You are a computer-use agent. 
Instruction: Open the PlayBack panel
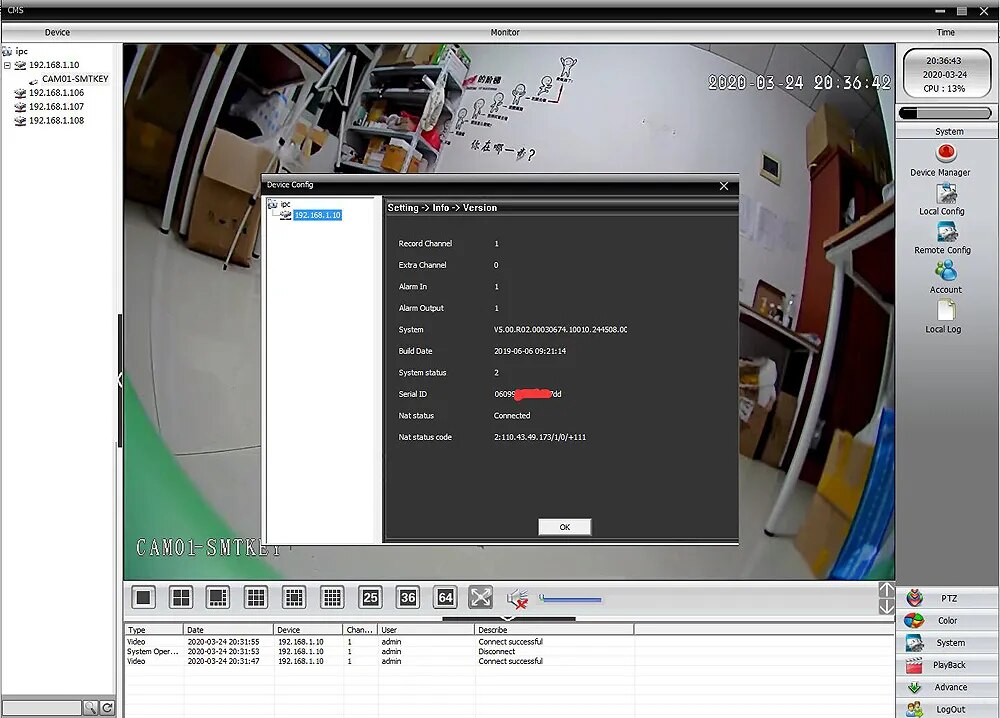pos(948,665)
